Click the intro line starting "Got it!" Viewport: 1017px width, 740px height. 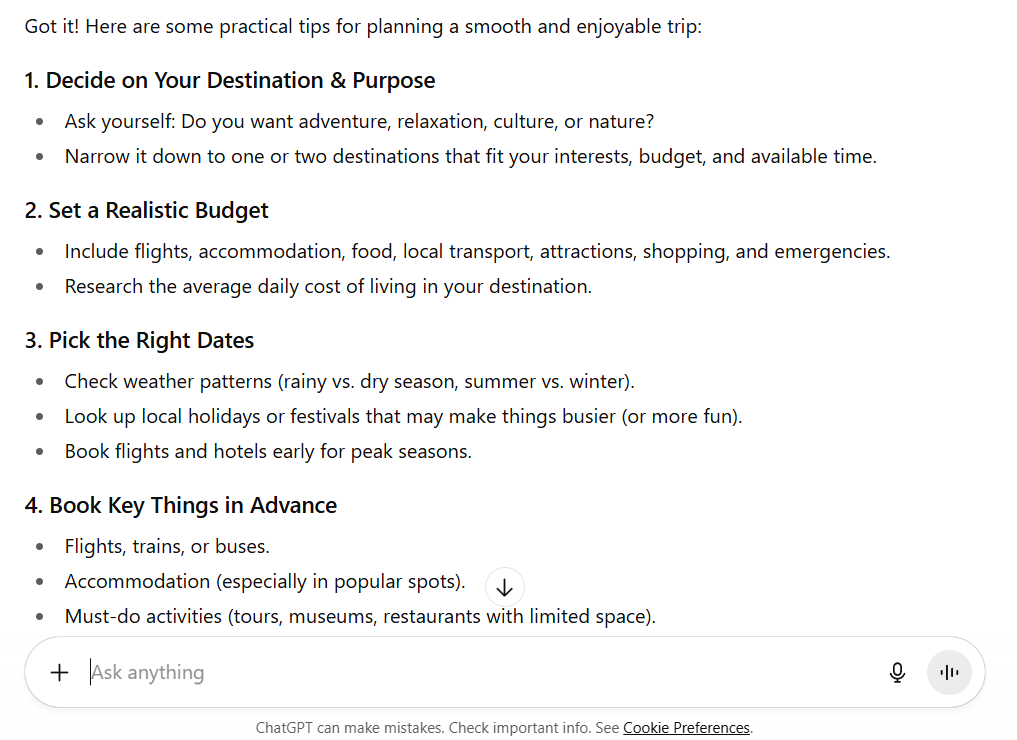363,27
